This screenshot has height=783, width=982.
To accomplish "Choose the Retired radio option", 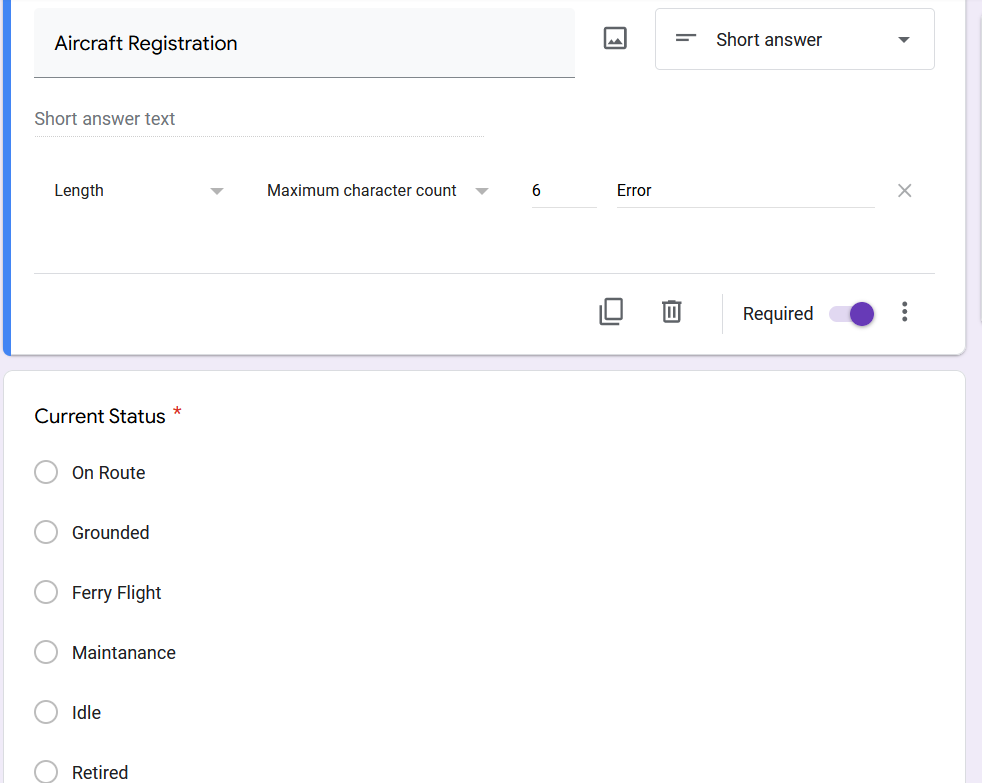I will (x=46, y=772).
